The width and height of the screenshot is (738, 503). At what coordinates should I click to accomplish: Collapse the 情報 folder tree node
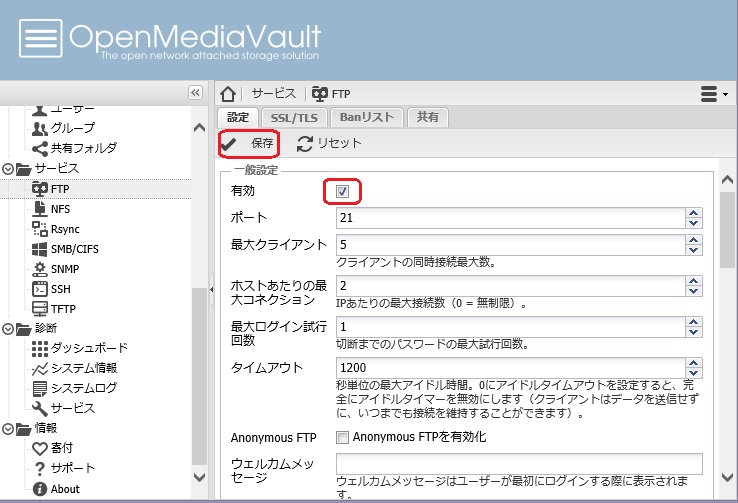click(x=8, y=429)
